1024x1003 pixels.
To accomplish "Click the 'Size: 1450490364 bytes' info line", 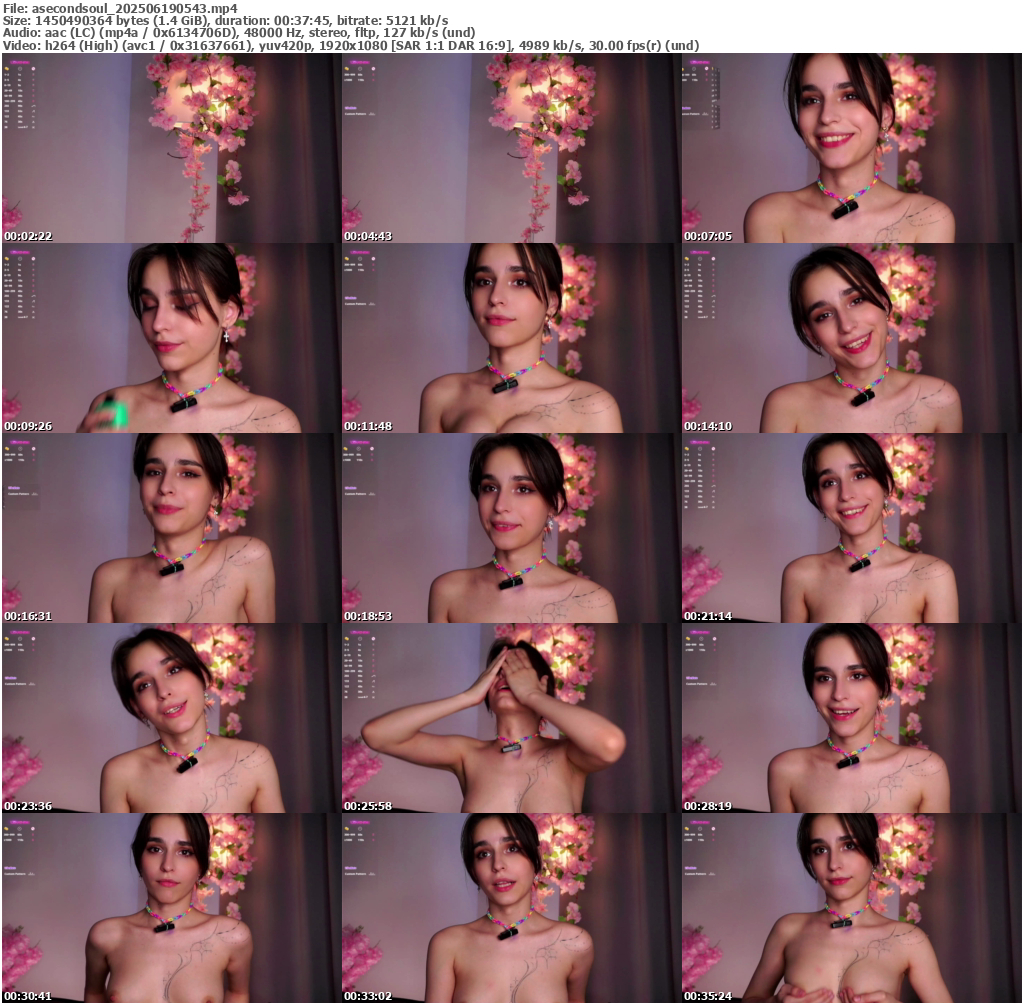I will 225,20.
